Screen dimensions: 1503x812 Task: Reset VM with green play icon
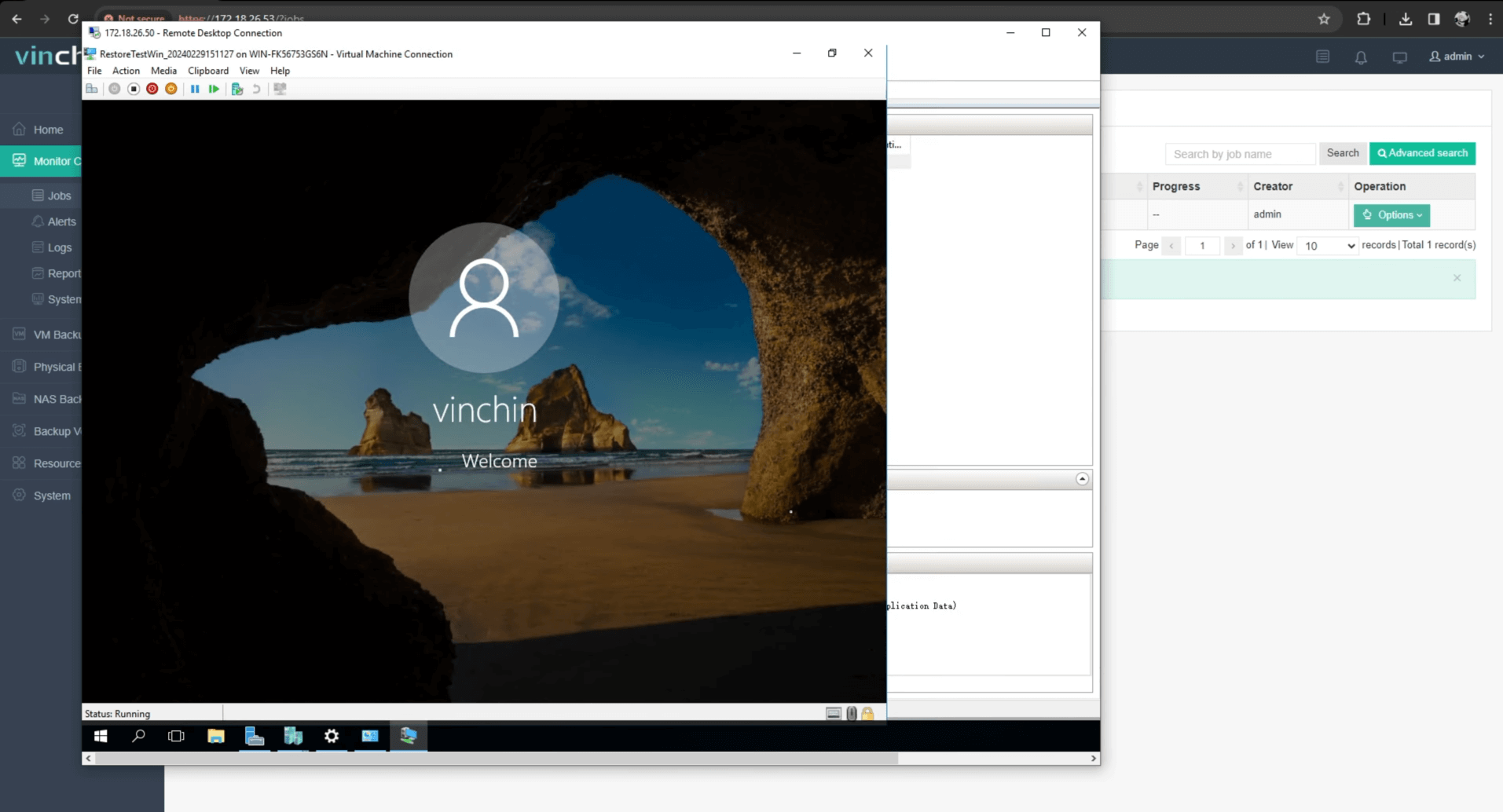214,89
